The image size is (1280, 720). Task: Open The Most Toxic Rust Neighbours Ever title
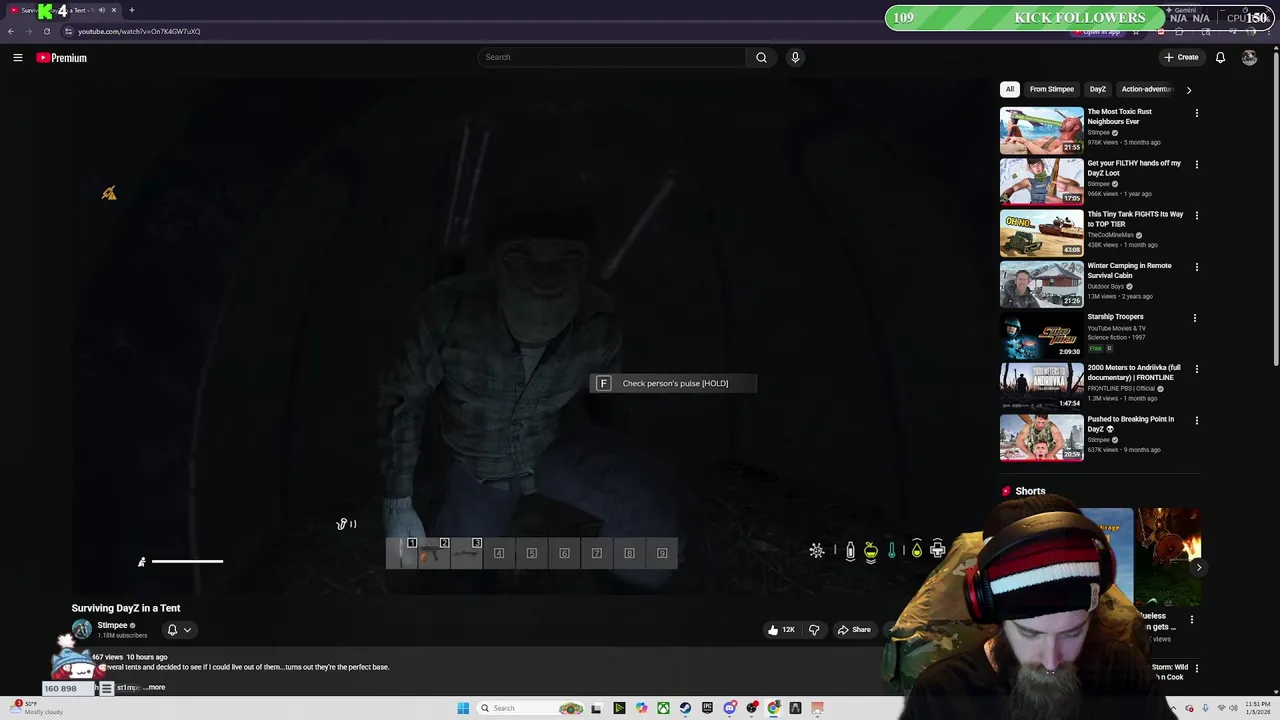point(1120,116)
